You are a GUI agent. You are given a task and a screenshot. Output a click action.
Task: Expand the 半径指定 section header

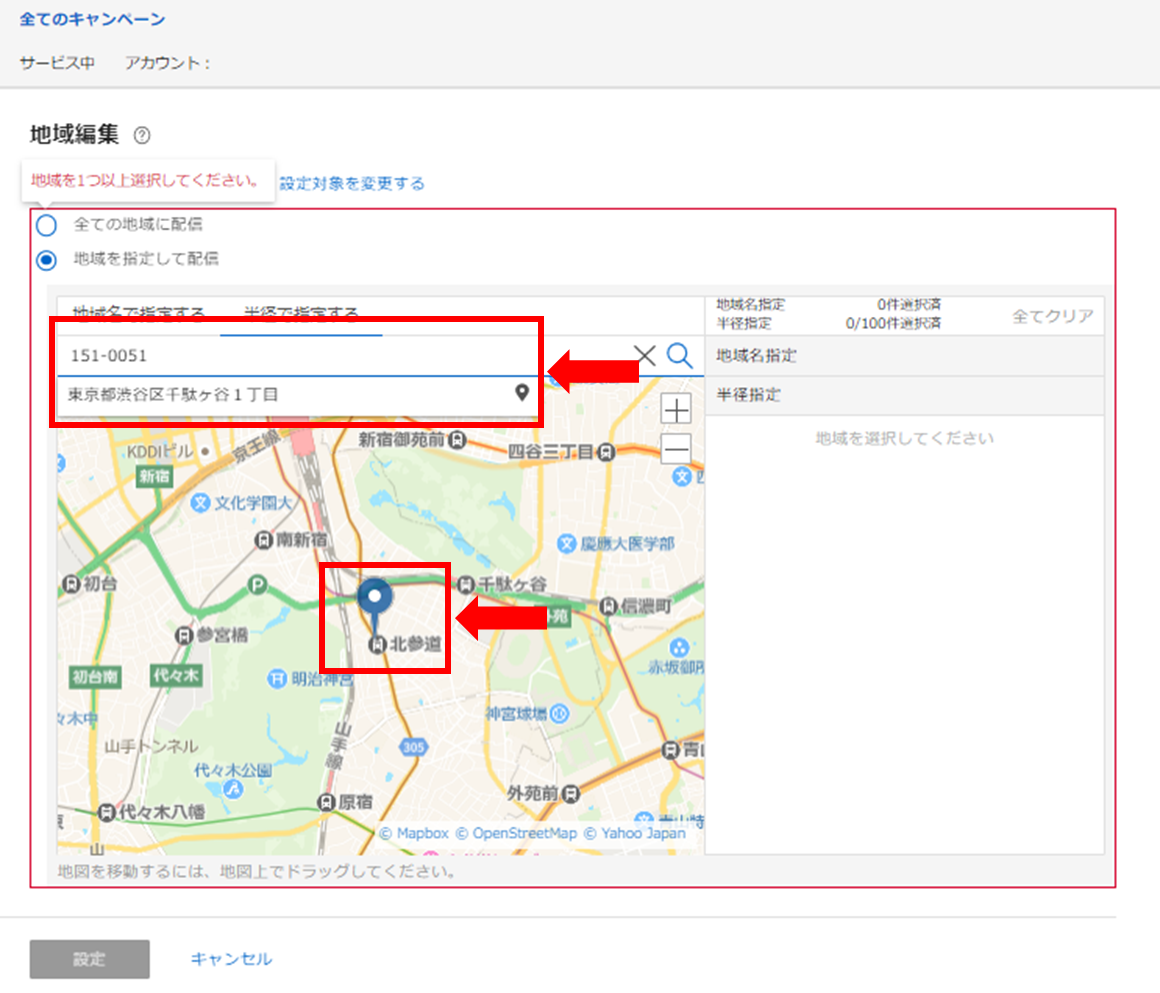(x=904, y=395)
